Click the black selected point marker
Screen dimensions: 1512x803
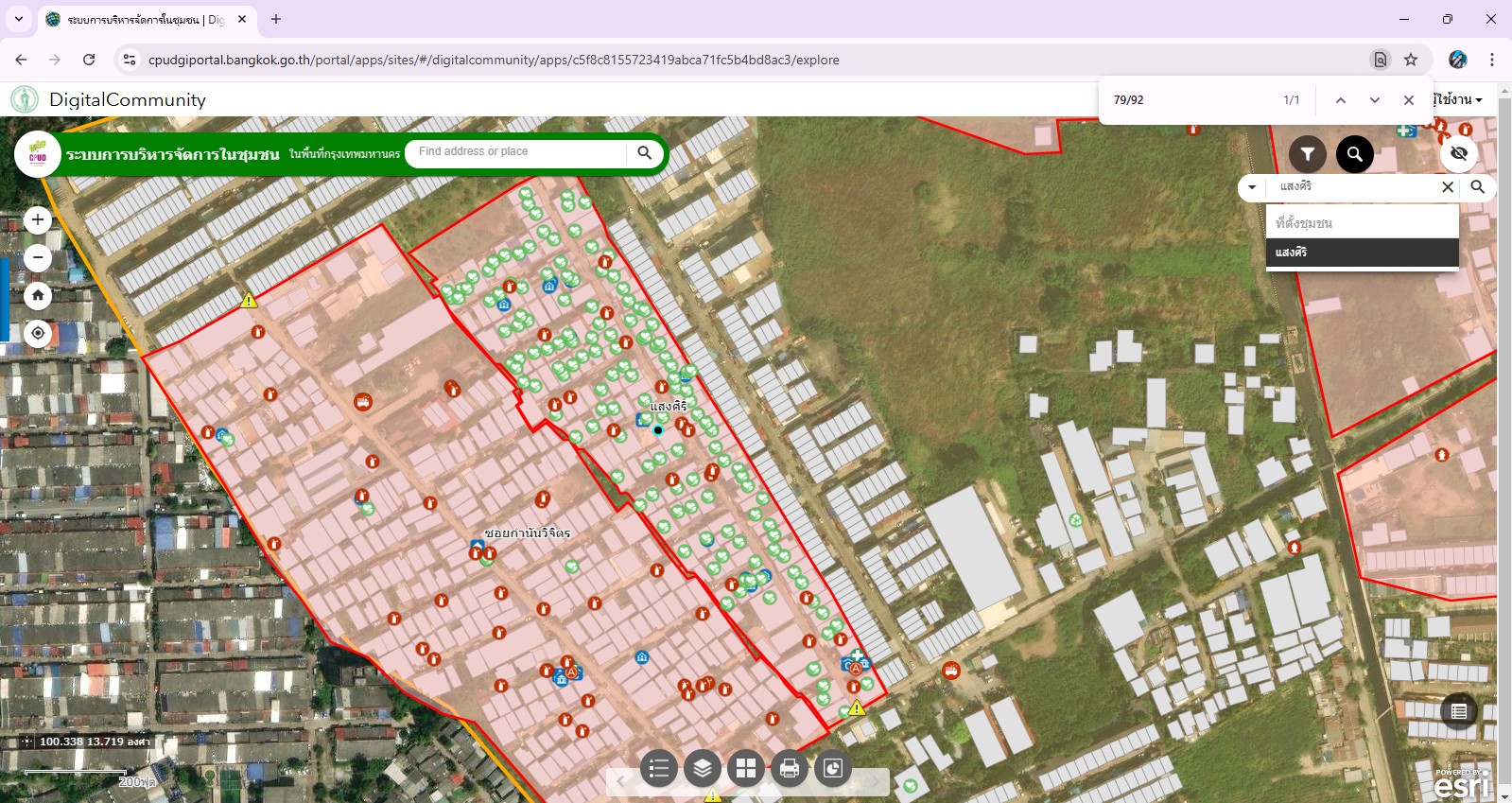(x=658, y=430)
